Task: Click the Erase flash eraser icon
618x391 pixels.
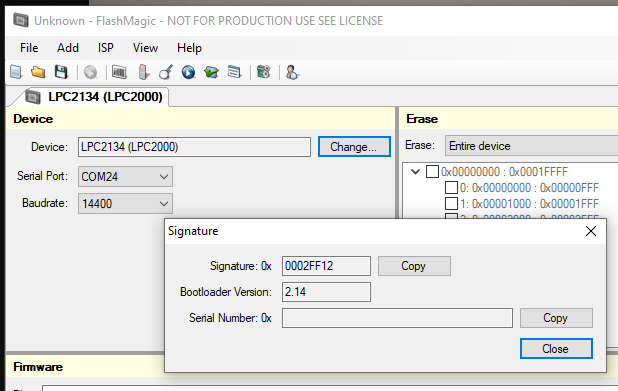Action: click(x=143, y=72)
